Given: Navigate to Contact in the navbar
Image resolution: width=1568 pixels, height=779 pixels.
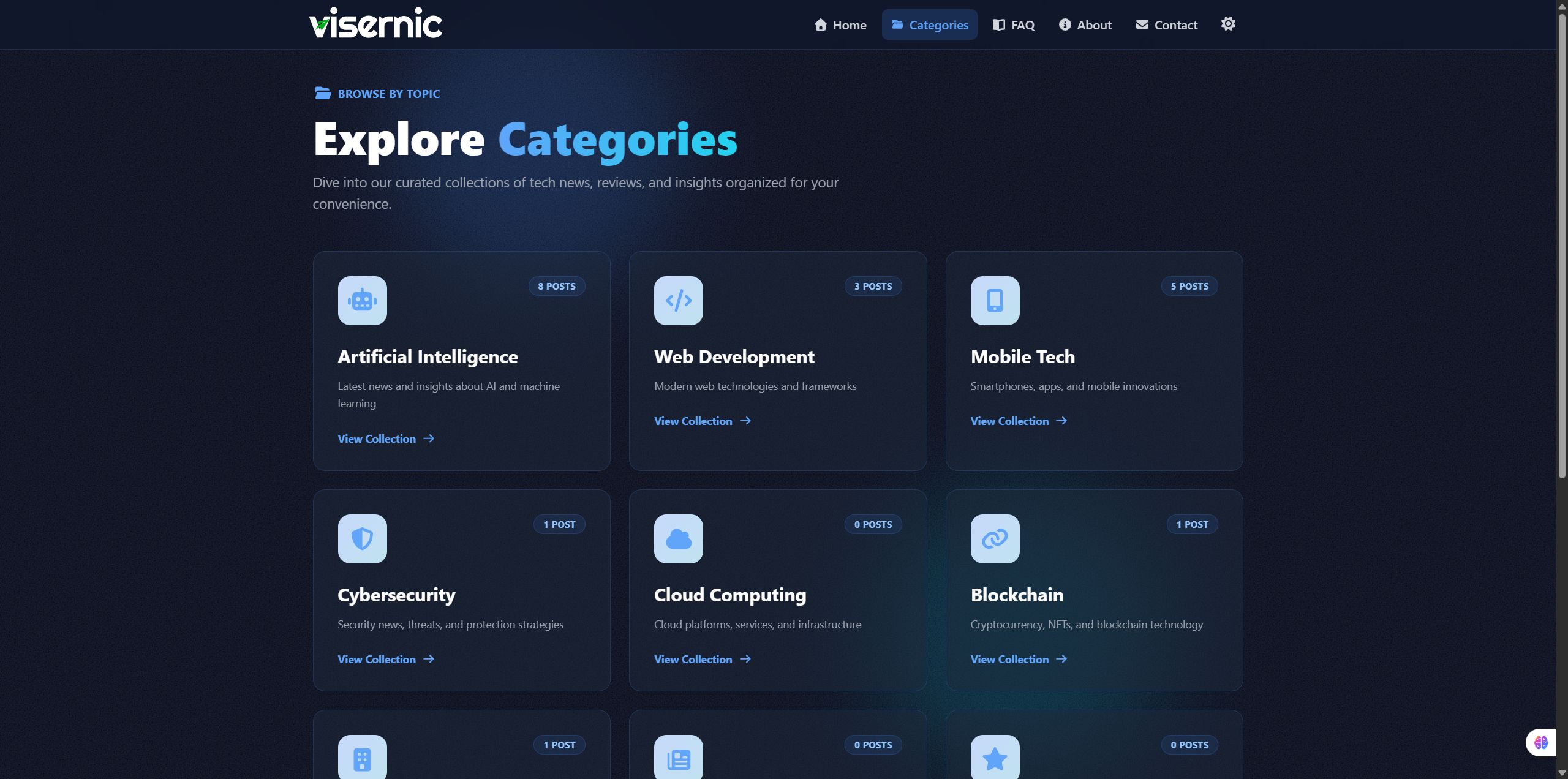Looking at the screenshot, I should (1166, 25).
